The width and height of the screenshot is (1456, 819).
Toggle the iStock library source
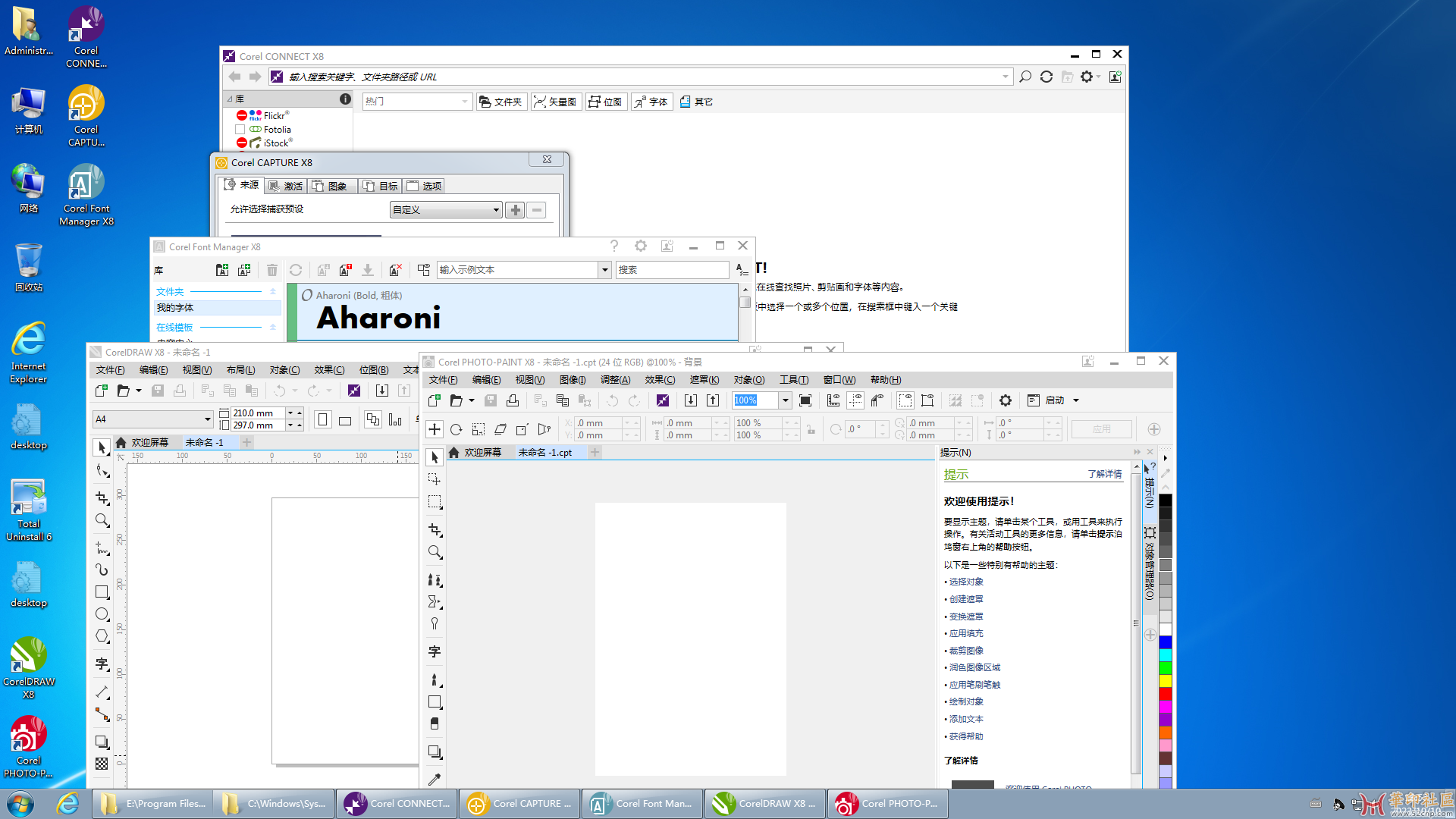(241, 143)
